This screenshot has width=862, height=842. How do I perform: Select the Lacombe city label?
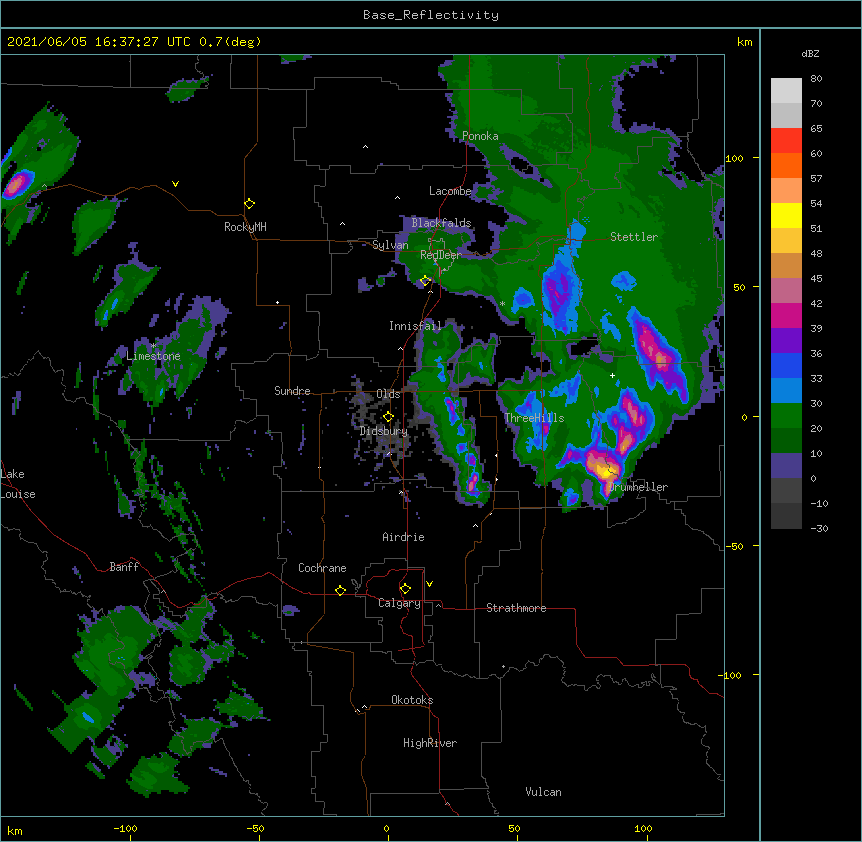point(450,191)
